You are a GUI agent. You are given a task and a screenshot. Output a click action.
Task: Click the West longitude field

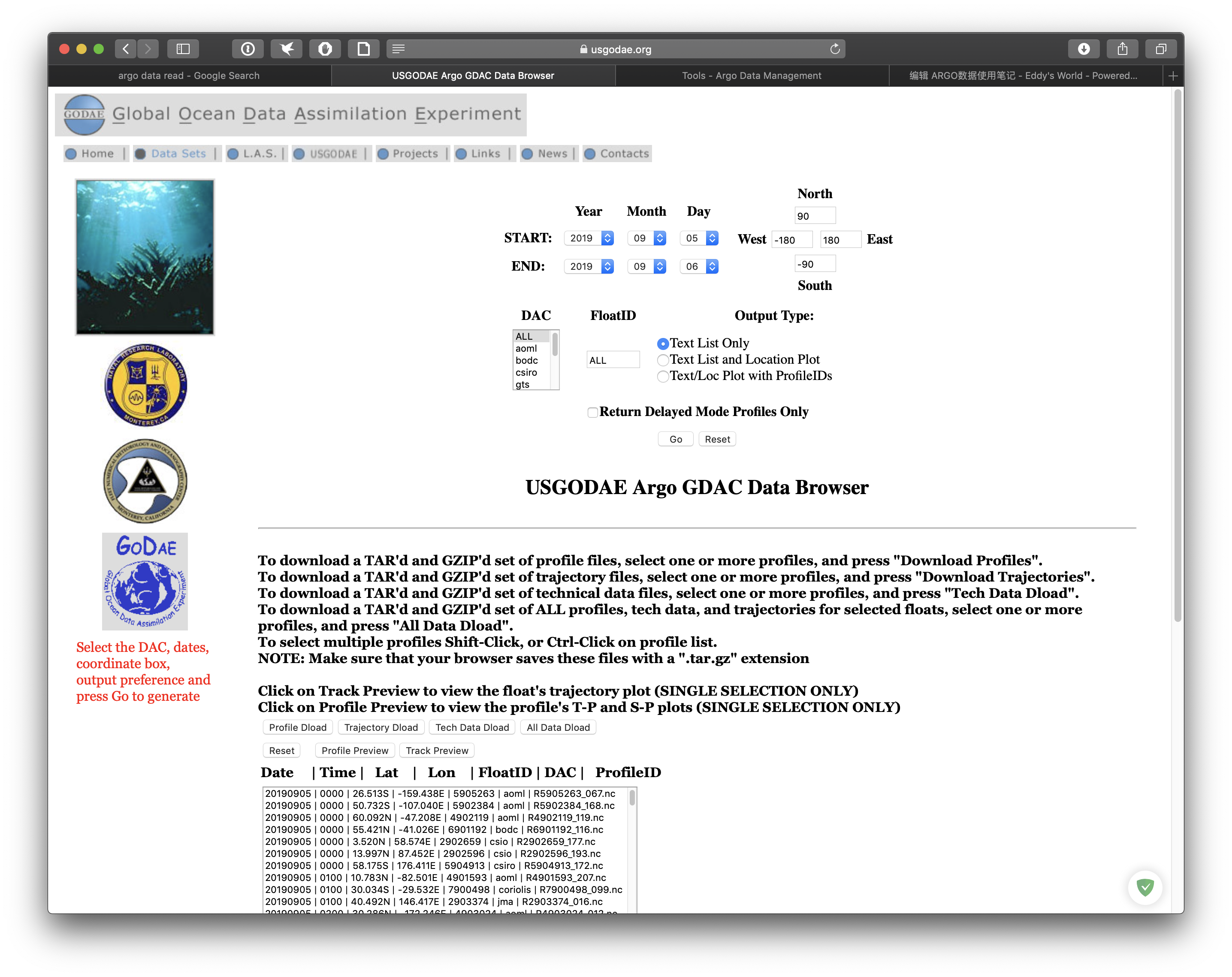(792, 240)
